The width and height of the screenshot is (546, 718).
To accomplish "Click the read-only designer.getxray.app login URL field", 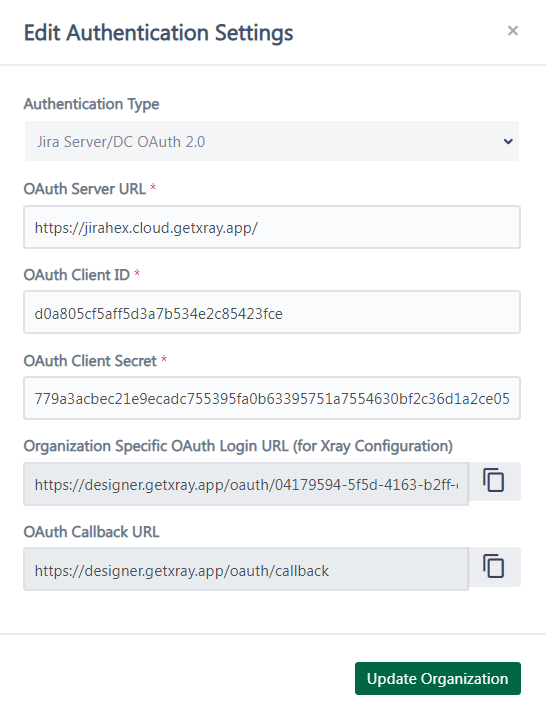I will 246,484.
